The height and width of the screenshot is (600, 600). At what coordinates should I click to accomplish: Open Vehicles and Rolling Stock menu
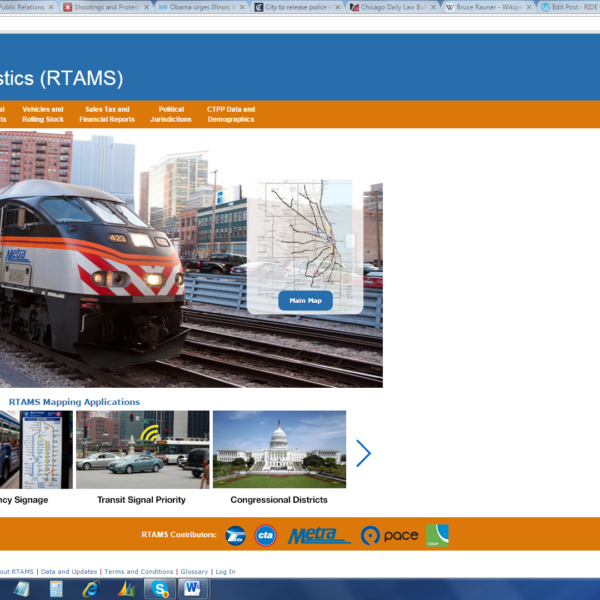click(43, 114)
